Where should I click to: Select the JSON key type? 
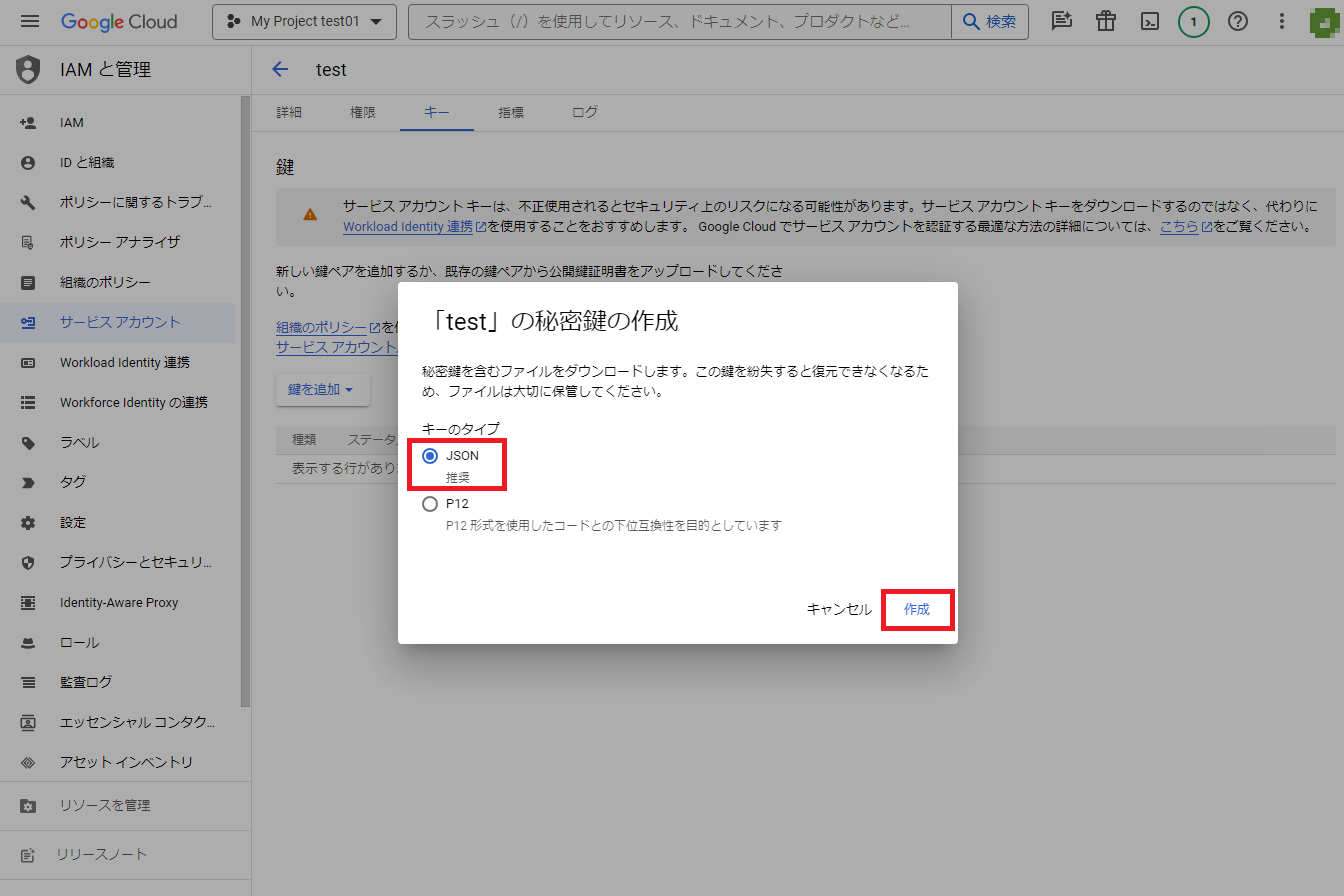tap(431, 456)
